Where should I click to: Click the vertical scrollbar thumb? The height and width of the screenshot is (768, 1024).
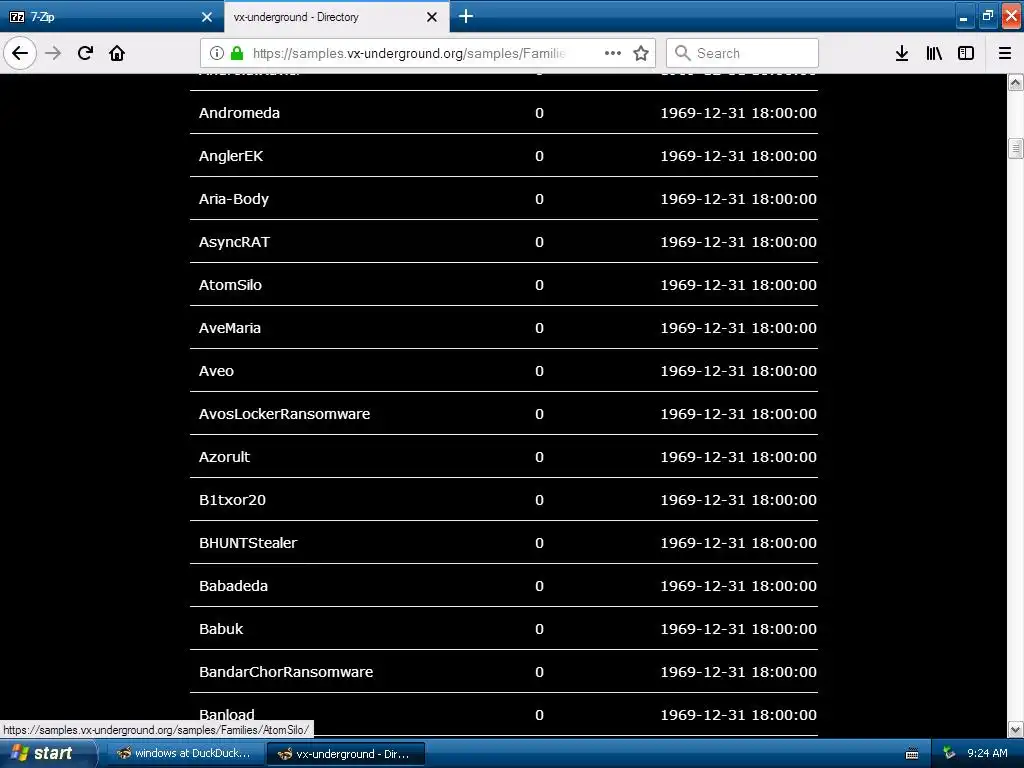pyautogui.click(x=1016, y=149)
